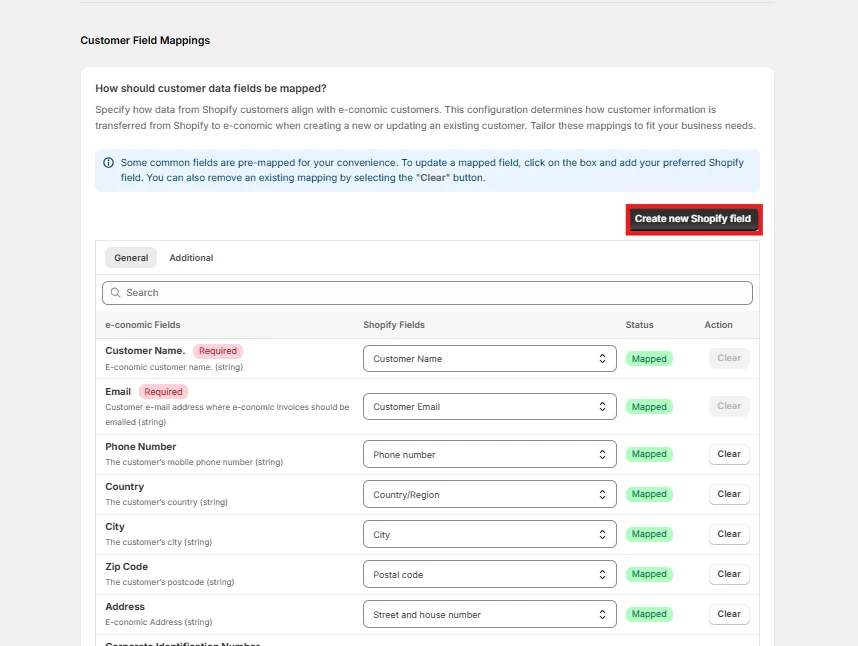
Task: Click Mapped status badge in Zip Code row
Action: pyautogui.click(x=649, y=574)
